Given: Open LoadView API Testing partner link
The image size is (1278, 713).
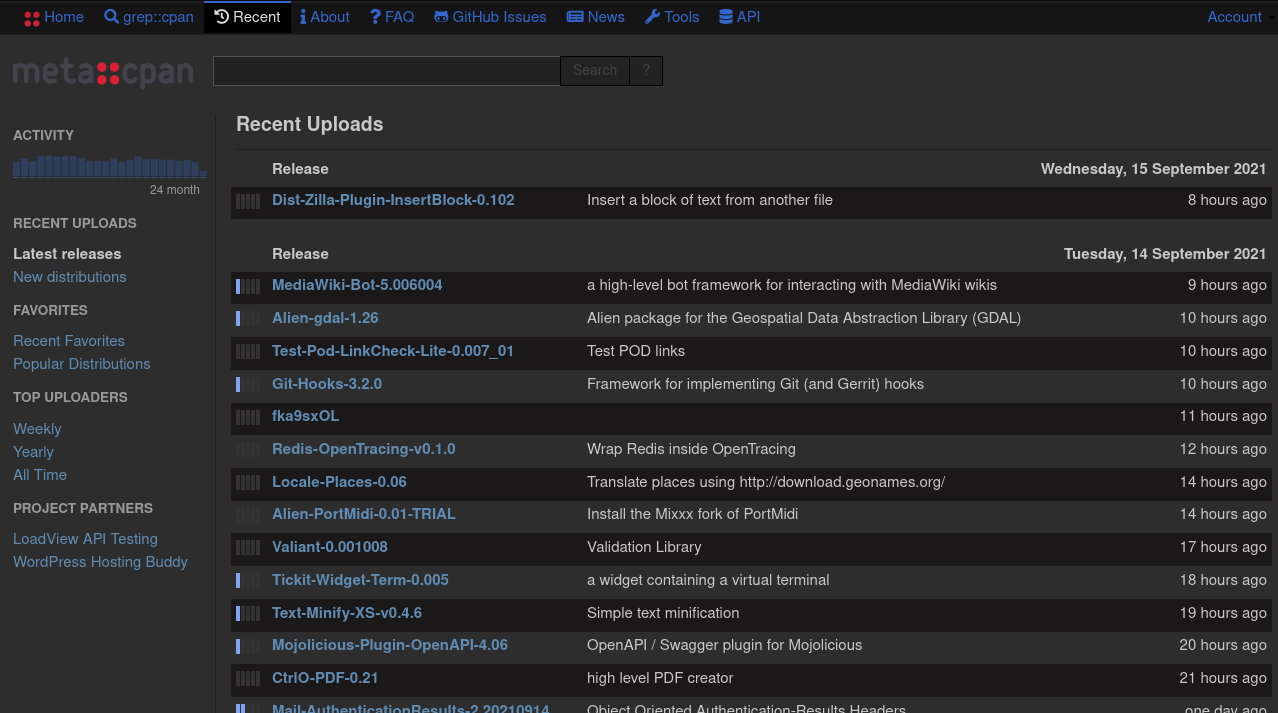Looking at the screenshot, I should [85, 539].
